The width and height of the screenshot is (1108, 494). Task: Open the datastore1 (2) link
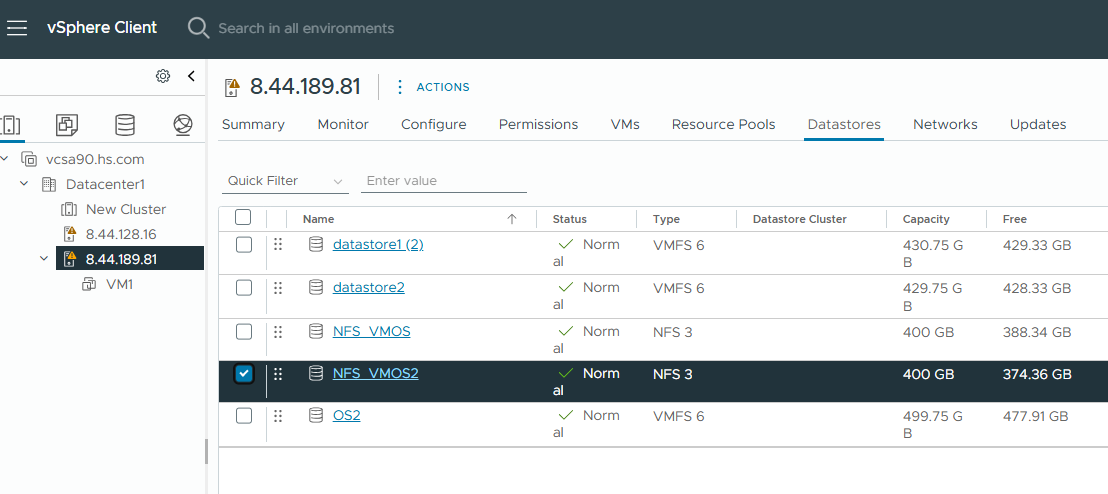[x=378, y=245]
